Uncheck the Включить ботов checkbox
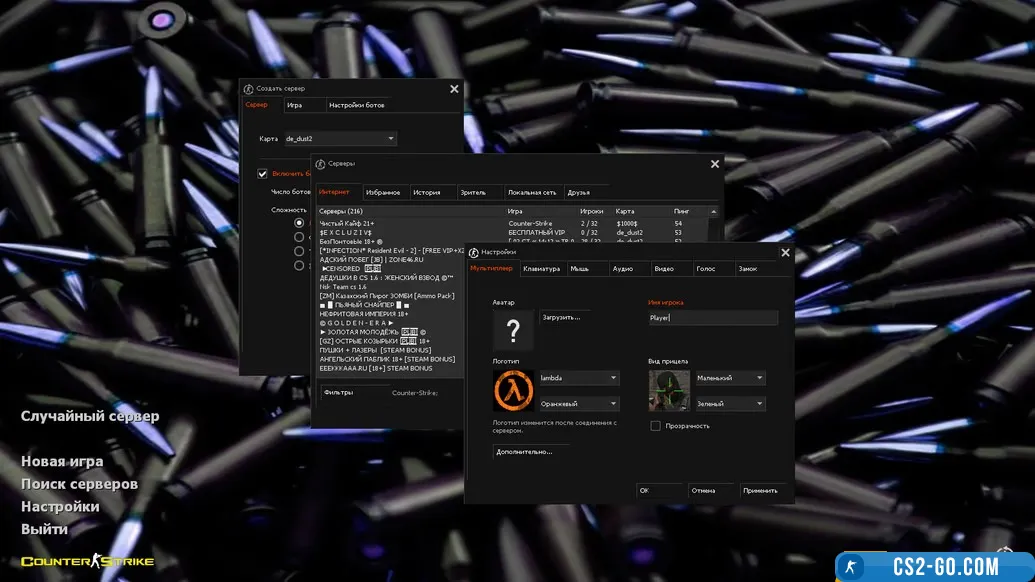1035x582 pixels. pyautogui.click(x=263, y=173)
